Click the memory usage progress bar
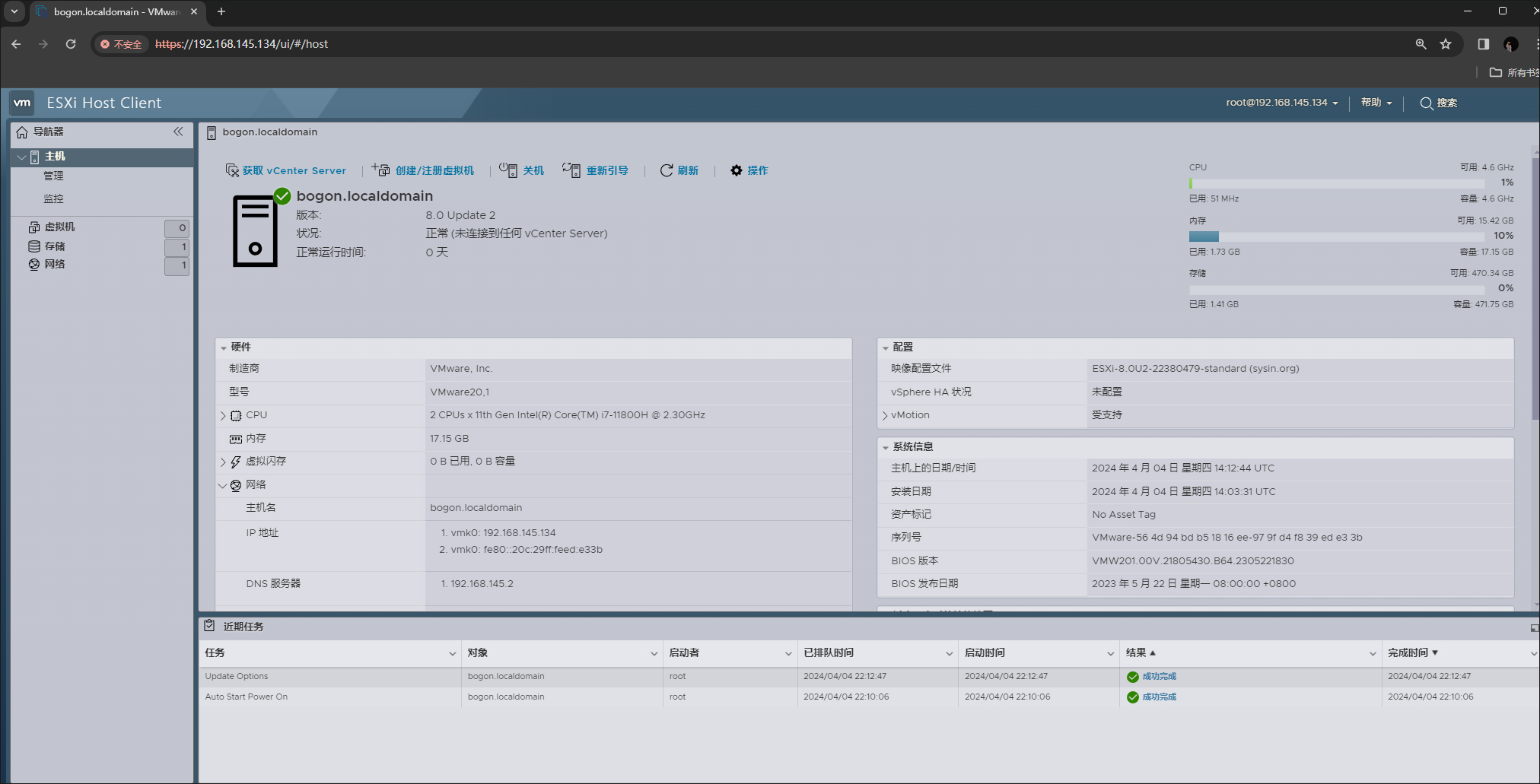This screenshot has width=1540, height=784. coord(1335,236)
